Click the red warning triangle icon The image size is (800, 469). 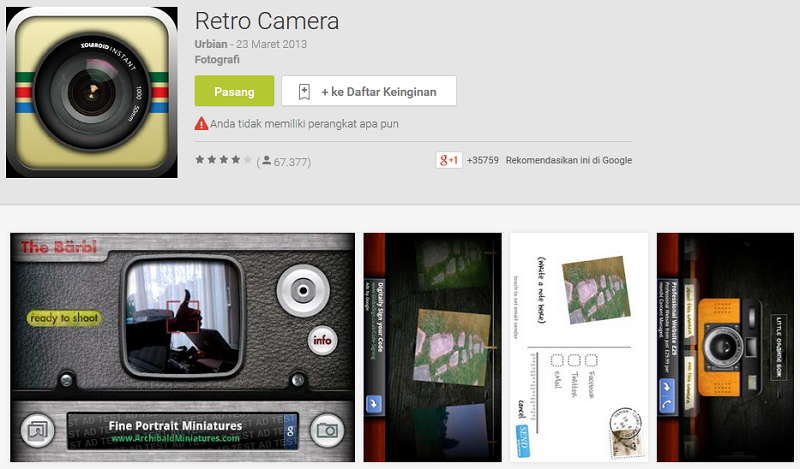pyautogui.click(x=202, y=124)
